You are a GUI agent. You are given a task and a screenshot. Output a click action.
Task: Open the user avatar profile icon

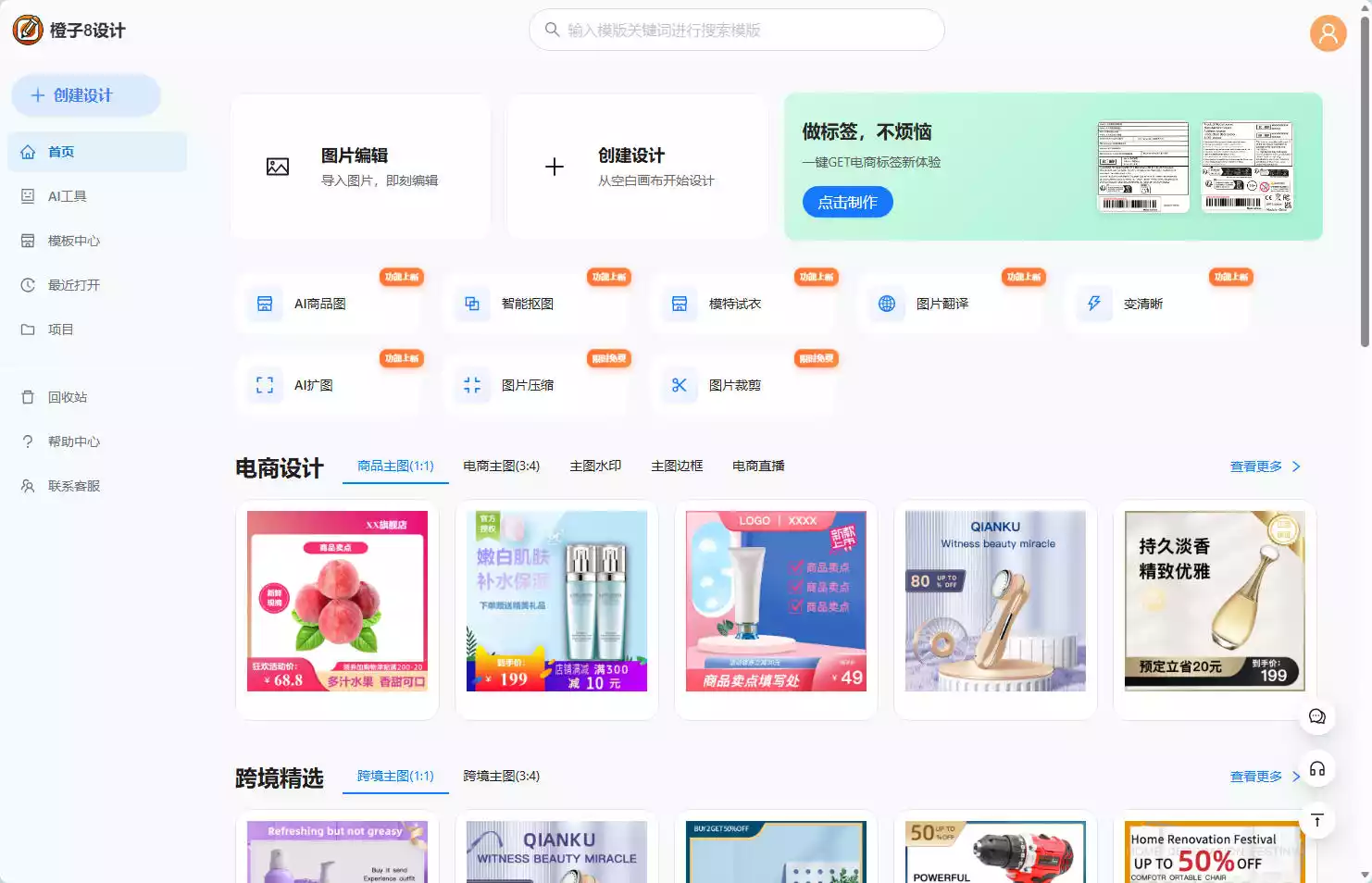(x=1328, y=33)
